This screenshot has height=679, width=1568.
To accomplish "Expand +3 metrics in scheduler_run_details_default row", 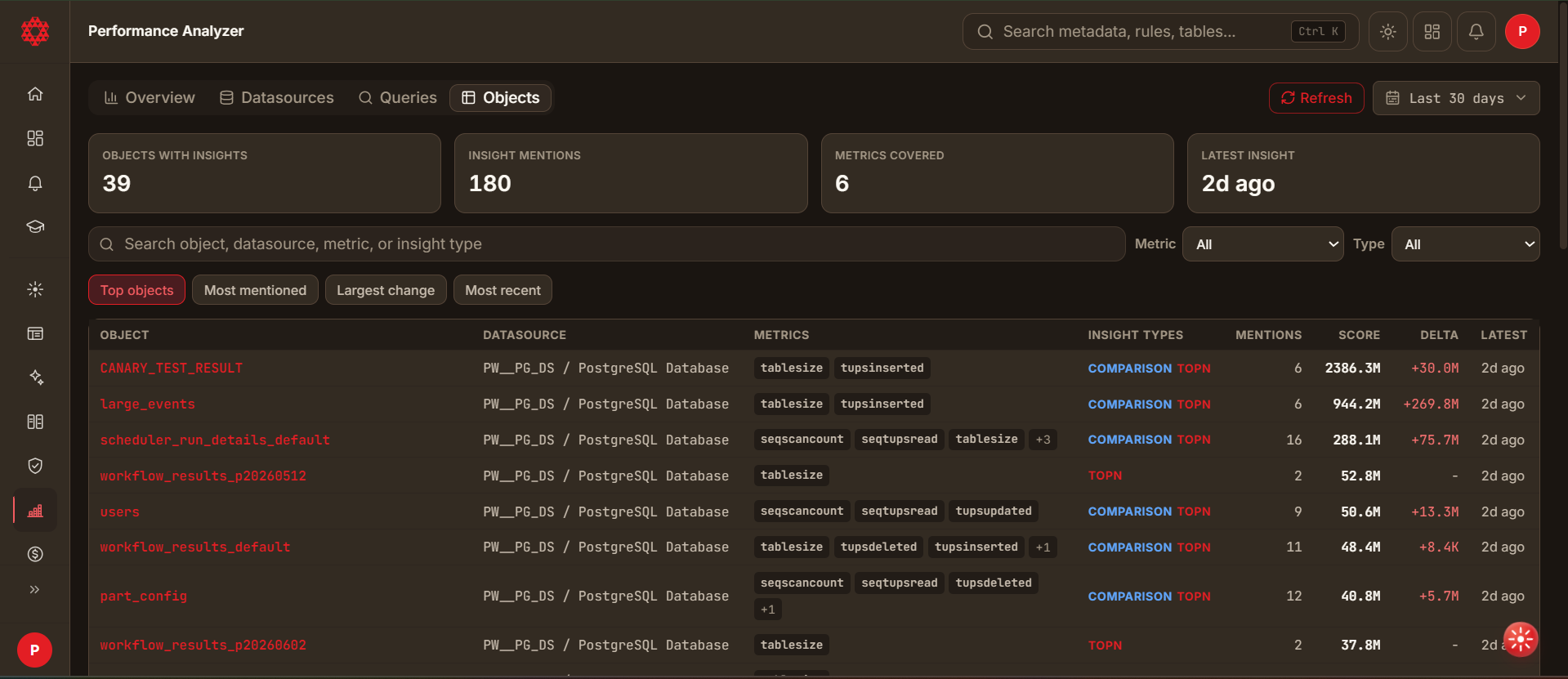I will (x=1043, y=440).
